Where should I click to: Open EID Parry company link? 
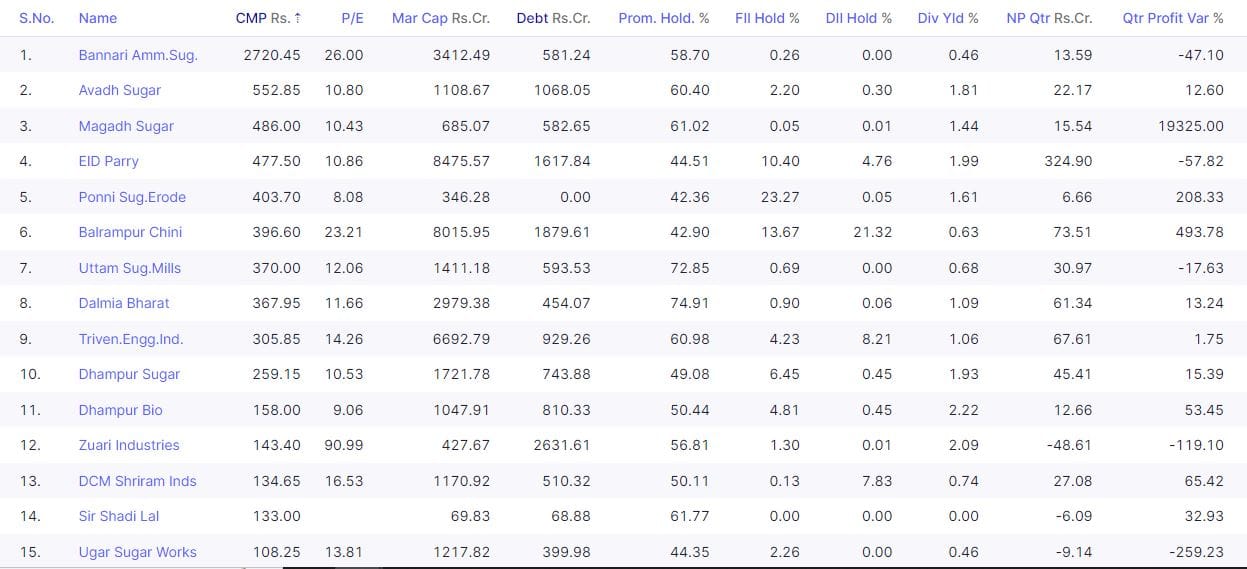click(x=109, y=161)
